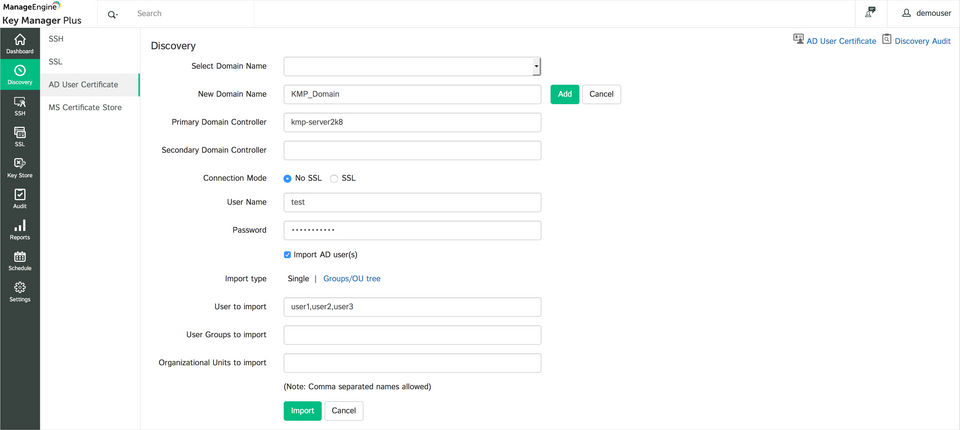Open the demouser account menu
This screenshot has height=430, width=960.
[x=926, y=14]
